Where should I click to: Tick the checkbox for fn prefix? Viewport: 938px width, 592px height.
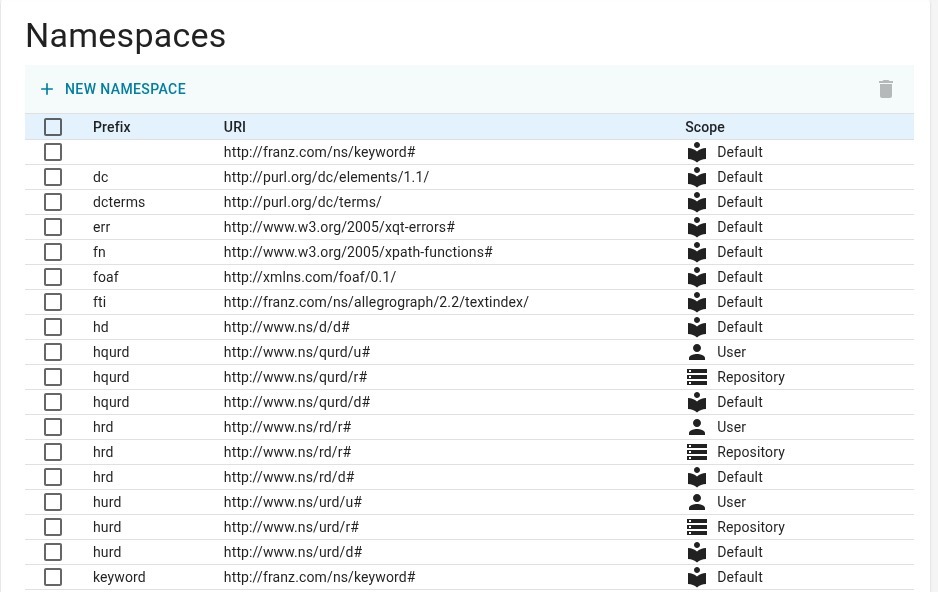(x=53, y=252)
